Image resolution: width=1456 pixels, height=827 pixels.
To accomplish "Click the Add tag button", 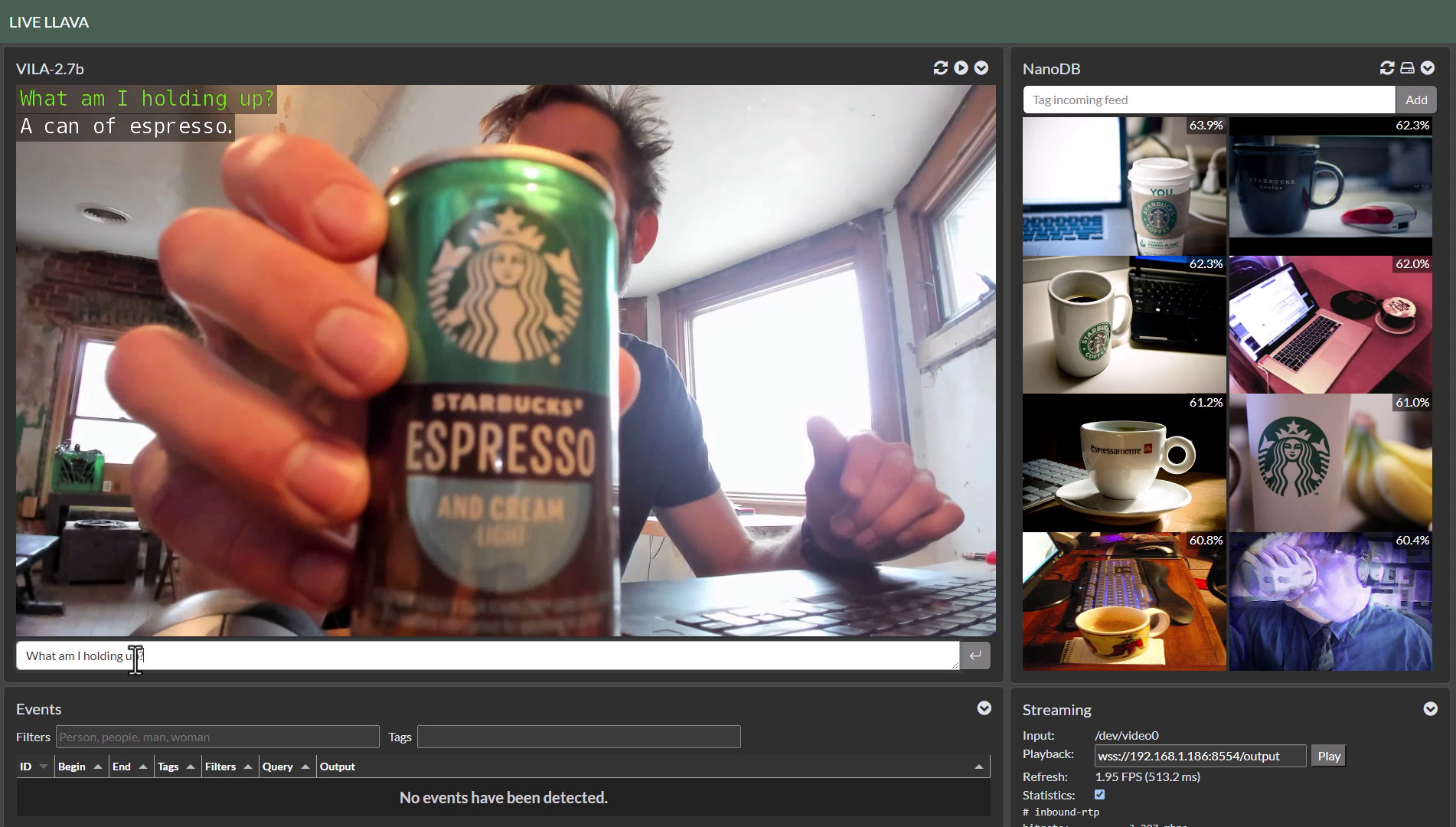I will (1416, 100).
